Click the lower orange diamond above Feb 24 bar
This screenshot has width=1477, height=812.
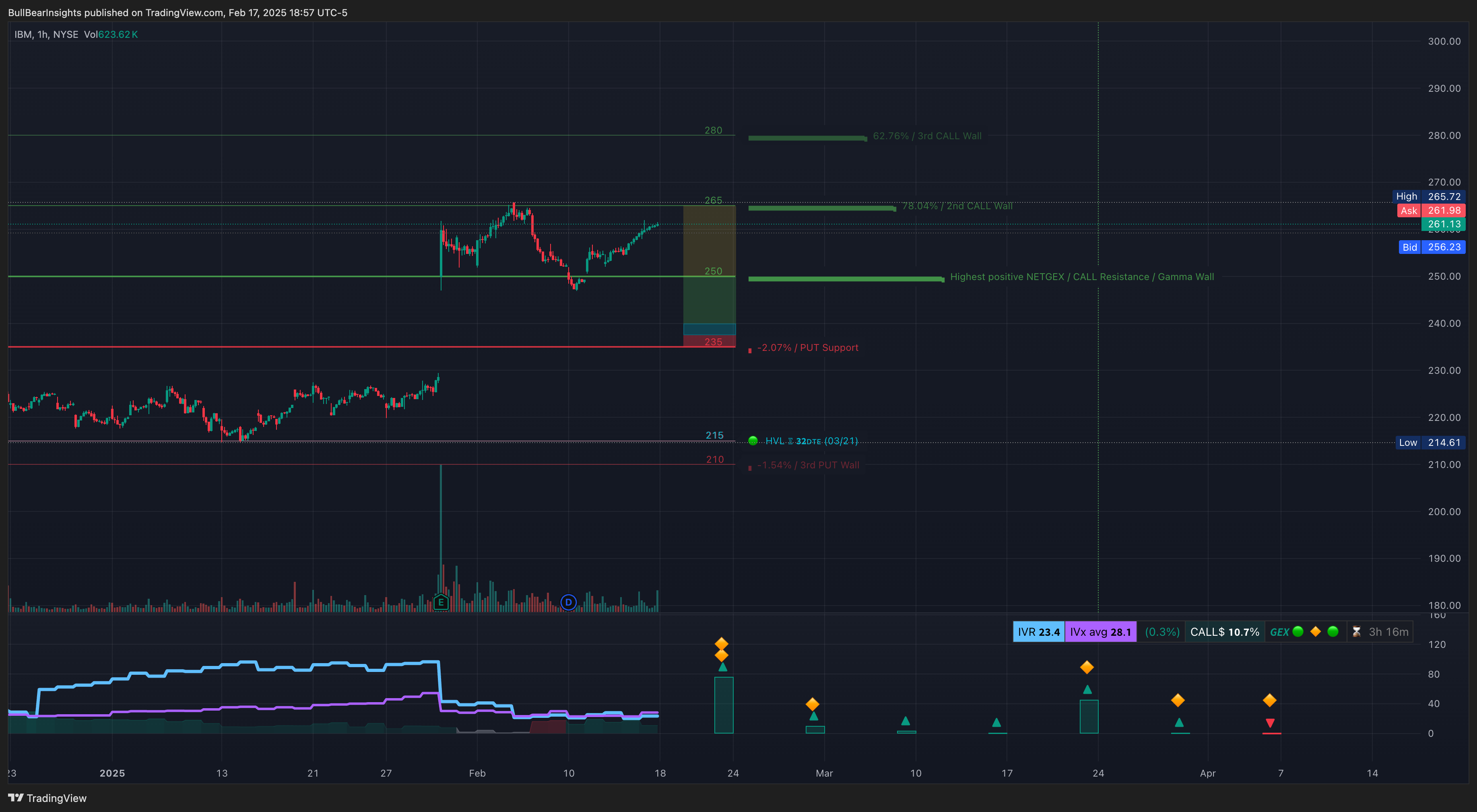pyautogui.click(x=721, y=655)
